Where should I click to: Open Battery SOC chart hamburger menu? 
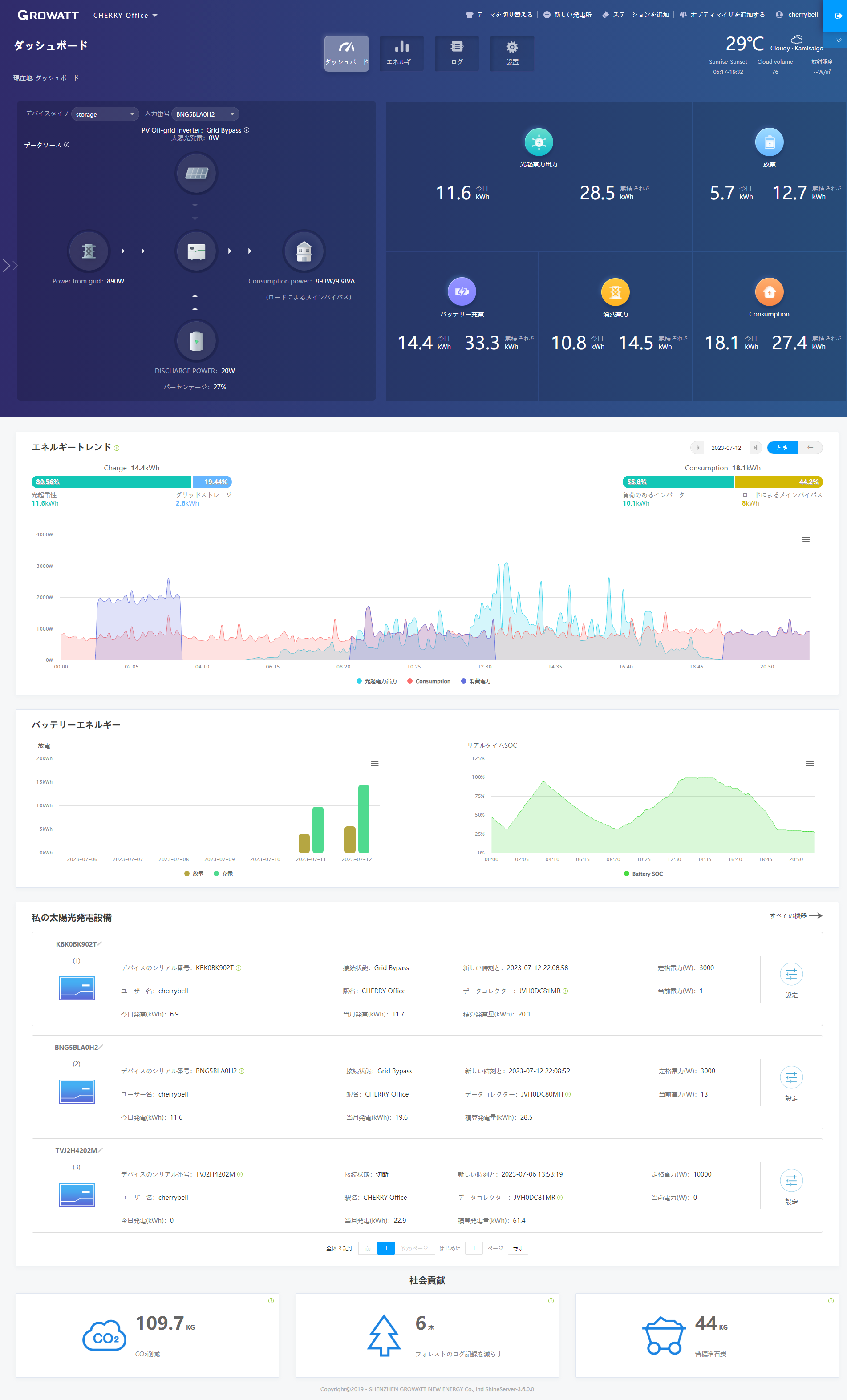810,764
